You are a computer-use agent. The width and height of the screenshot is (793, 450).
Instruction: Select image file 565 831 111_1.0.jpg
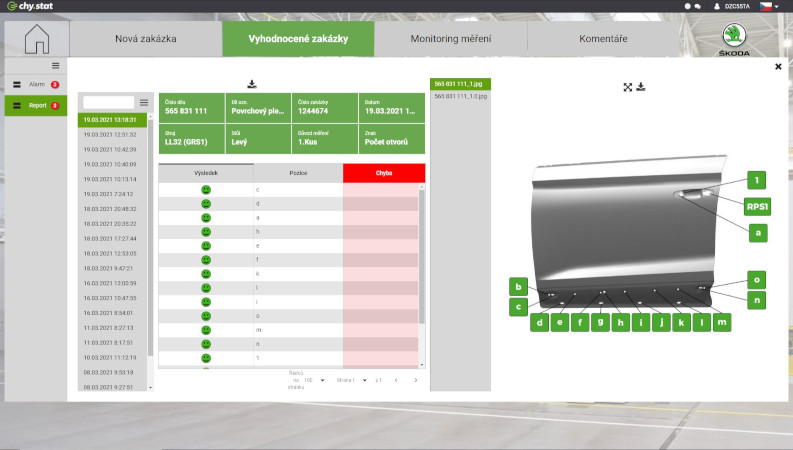coord(460,96)
